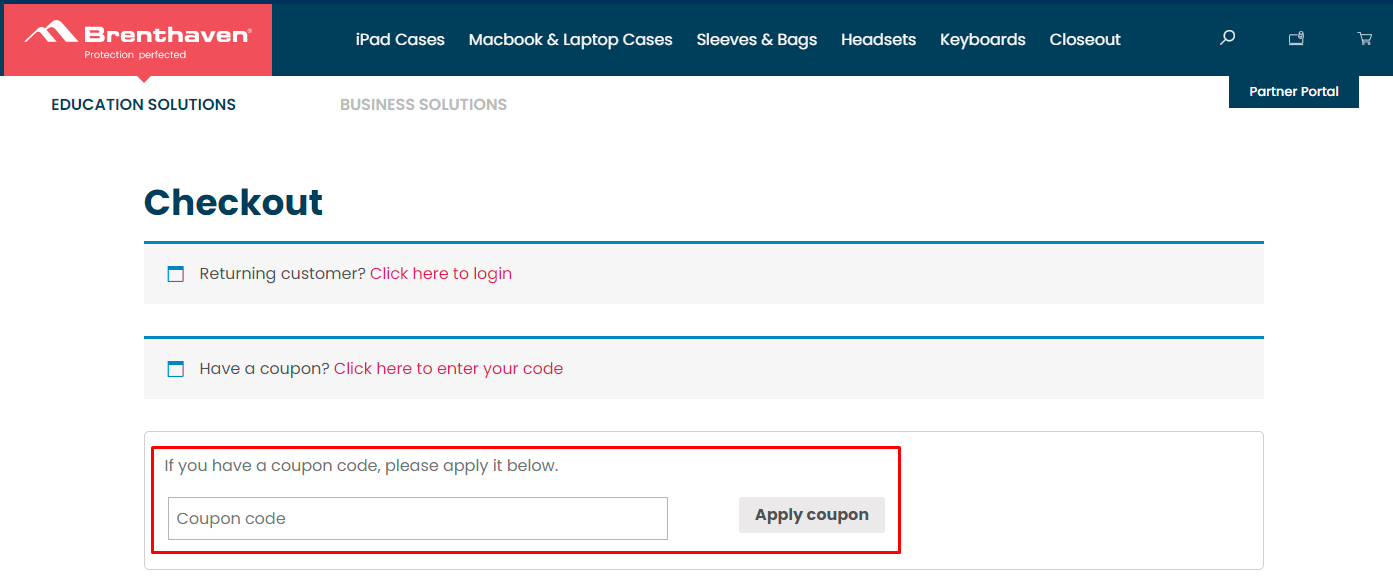
Task: Select Education Solutions tab
Action: (144, 104)
